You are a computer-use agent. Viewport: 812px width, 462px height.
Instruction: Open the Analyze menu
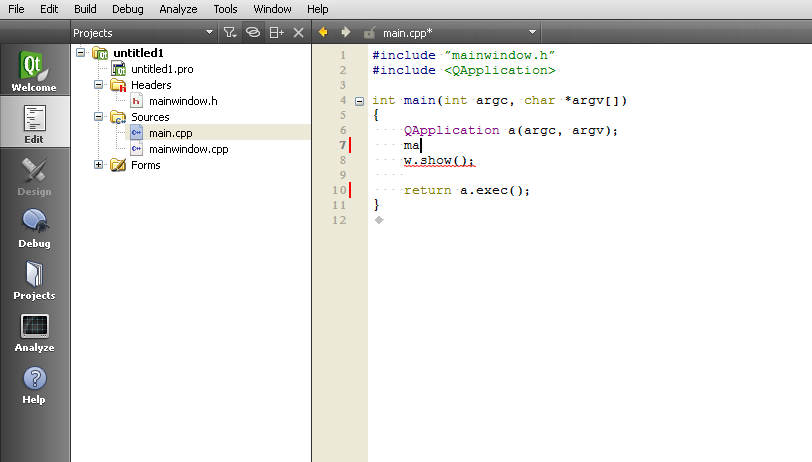tap(178, 9)
